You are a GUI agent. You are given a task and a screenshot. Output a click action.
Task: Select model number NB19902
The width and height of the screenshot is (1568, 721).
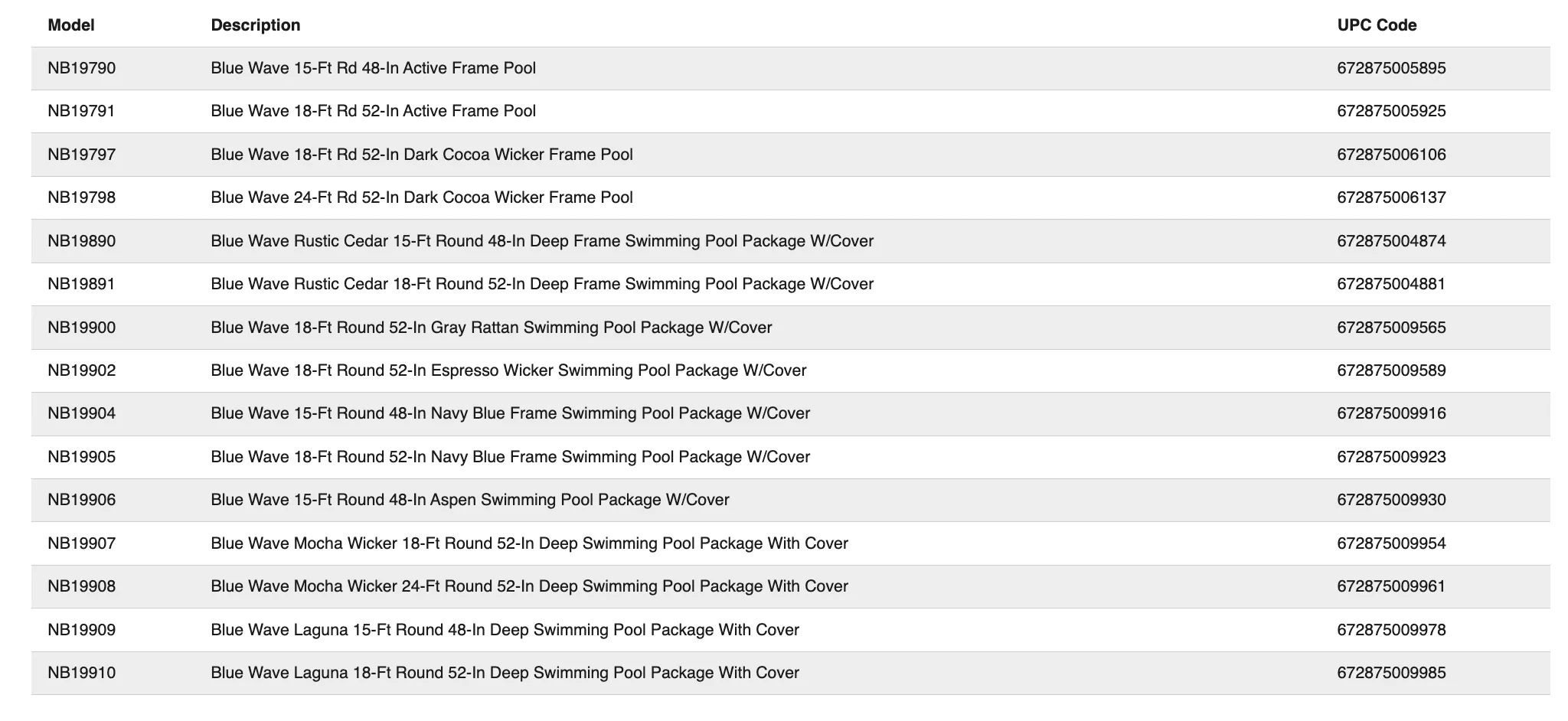(x=82, y=370)
